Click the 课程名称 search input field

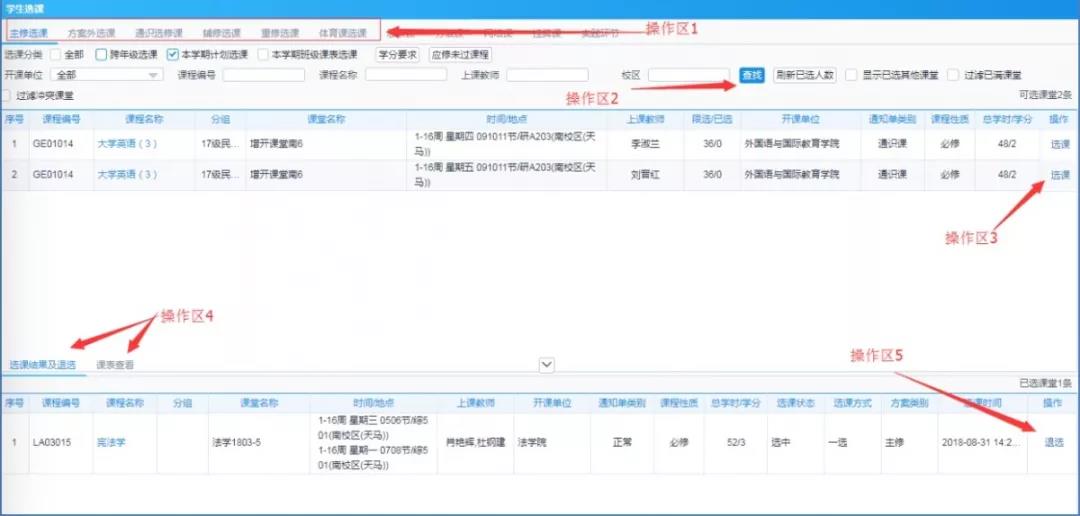pyautogui.click(x=406, y=75)
